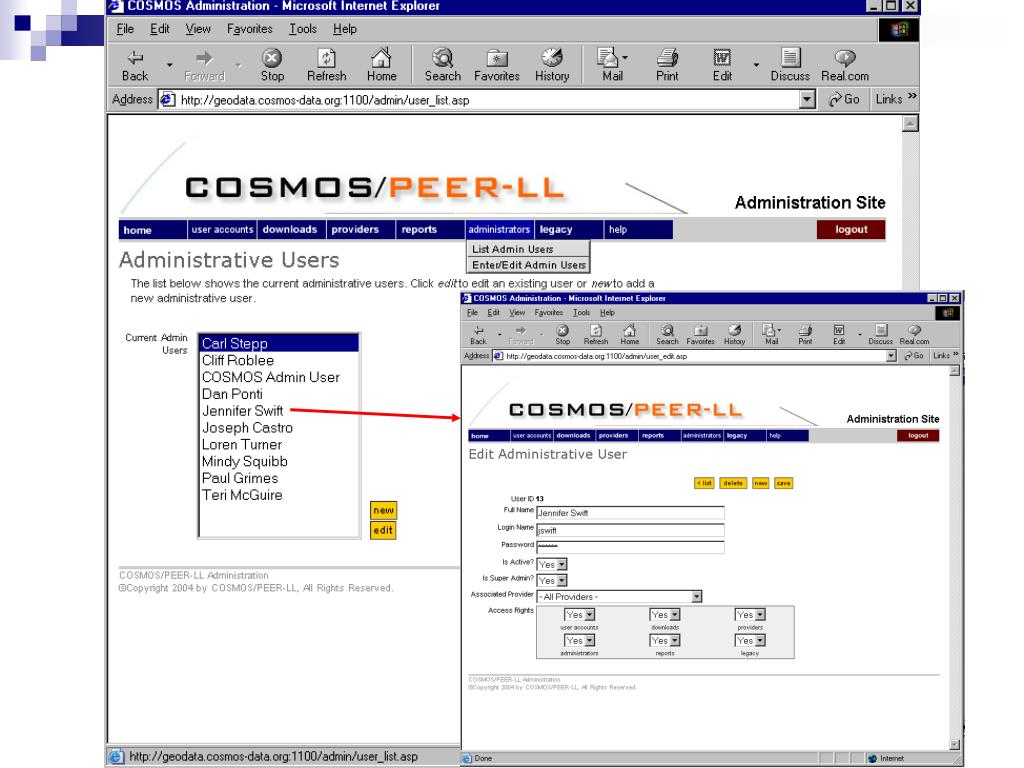Click Edit icon in main browser toolbar
Screen dimensions: 1024x768
[x=722, y=65]
